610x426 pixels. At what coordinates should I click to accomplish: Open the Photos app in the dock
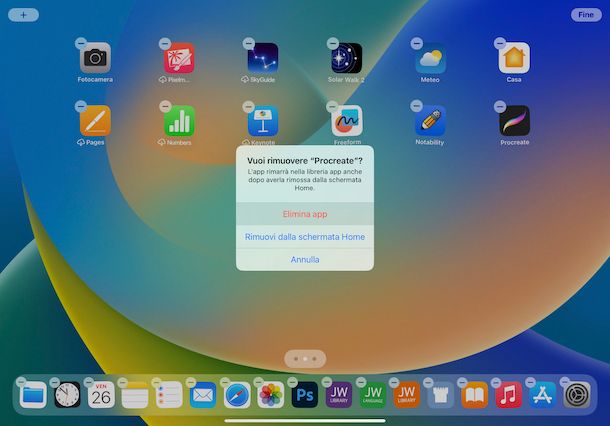coord(271,395)
